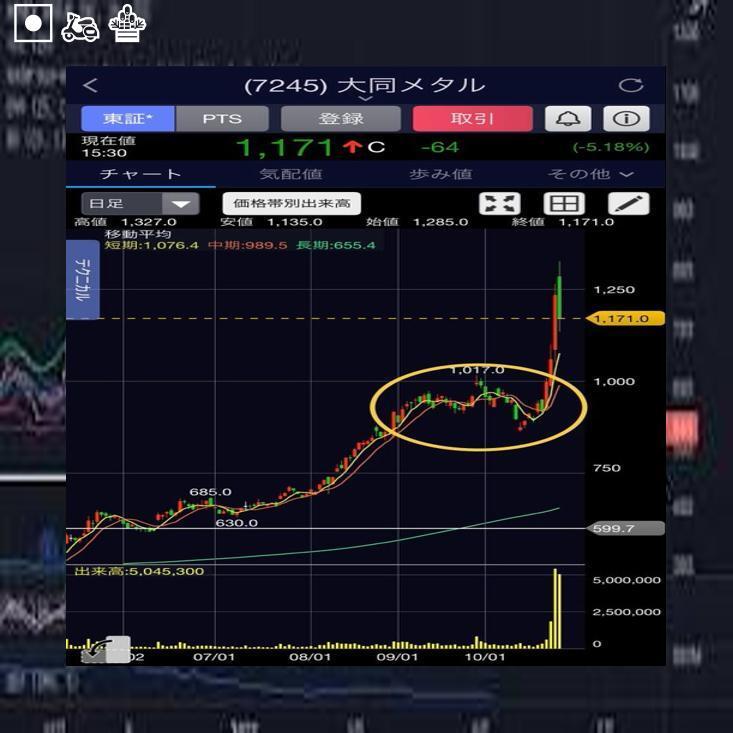Viewport: 733px width, 733px height.
Task: Click the red 取引 button
Action: [x=473, y=119]
